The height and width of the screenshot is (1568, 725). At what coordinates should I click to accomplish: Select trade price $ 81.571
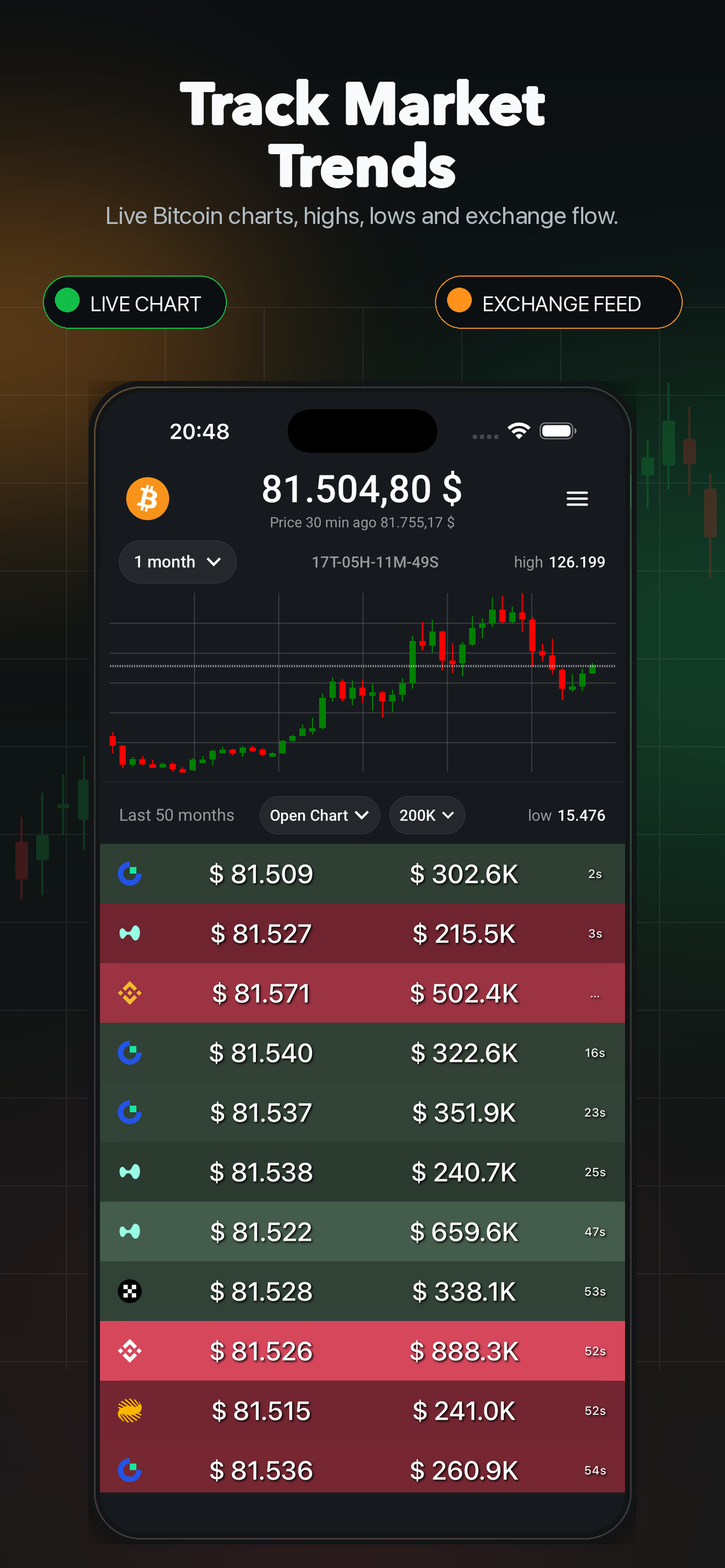click(x=261, y=993)
